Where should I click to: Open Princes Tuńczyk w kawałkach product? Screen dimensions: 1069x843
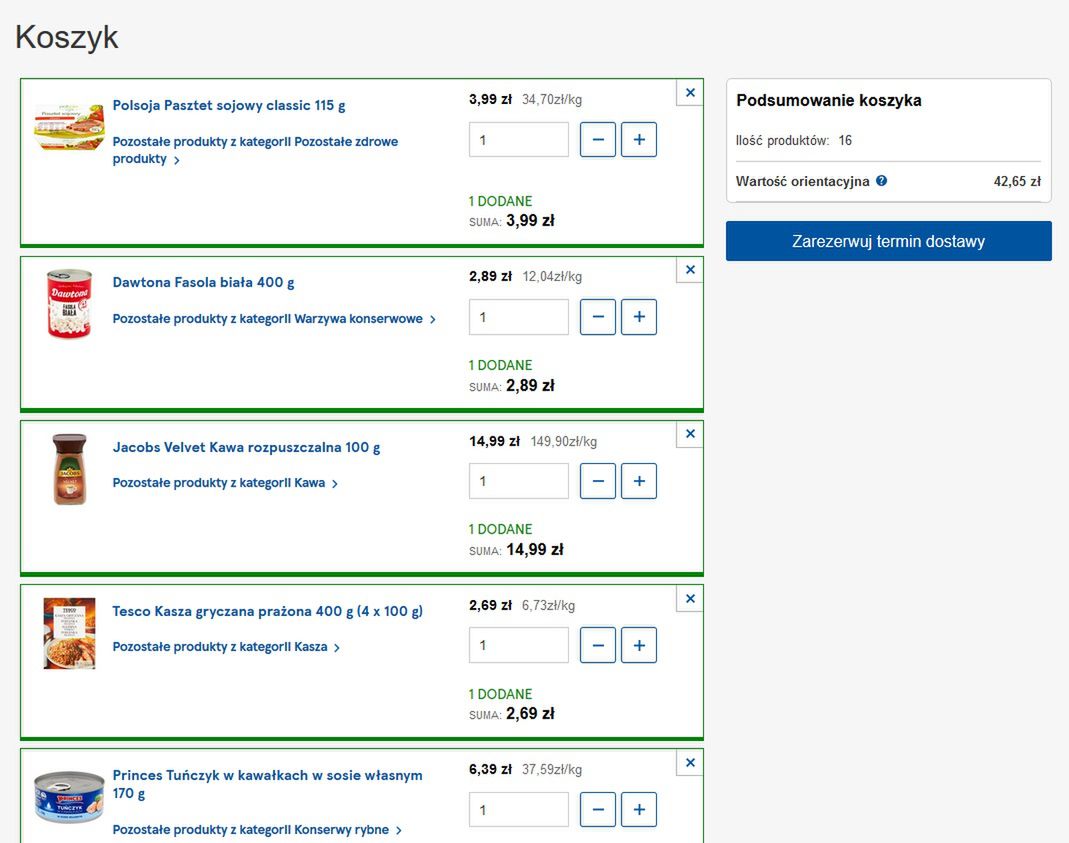(x=267, y=784)
